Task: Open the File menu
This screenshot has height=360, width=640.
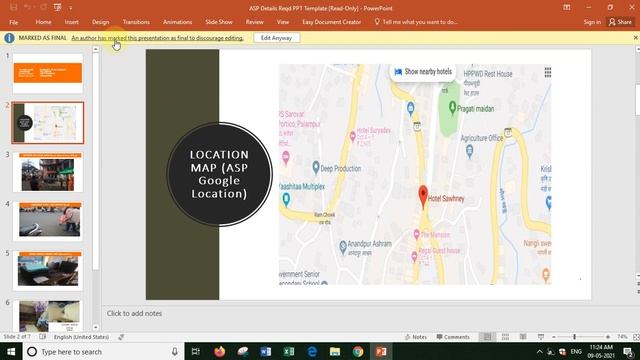Action: [x=13, y=22]
